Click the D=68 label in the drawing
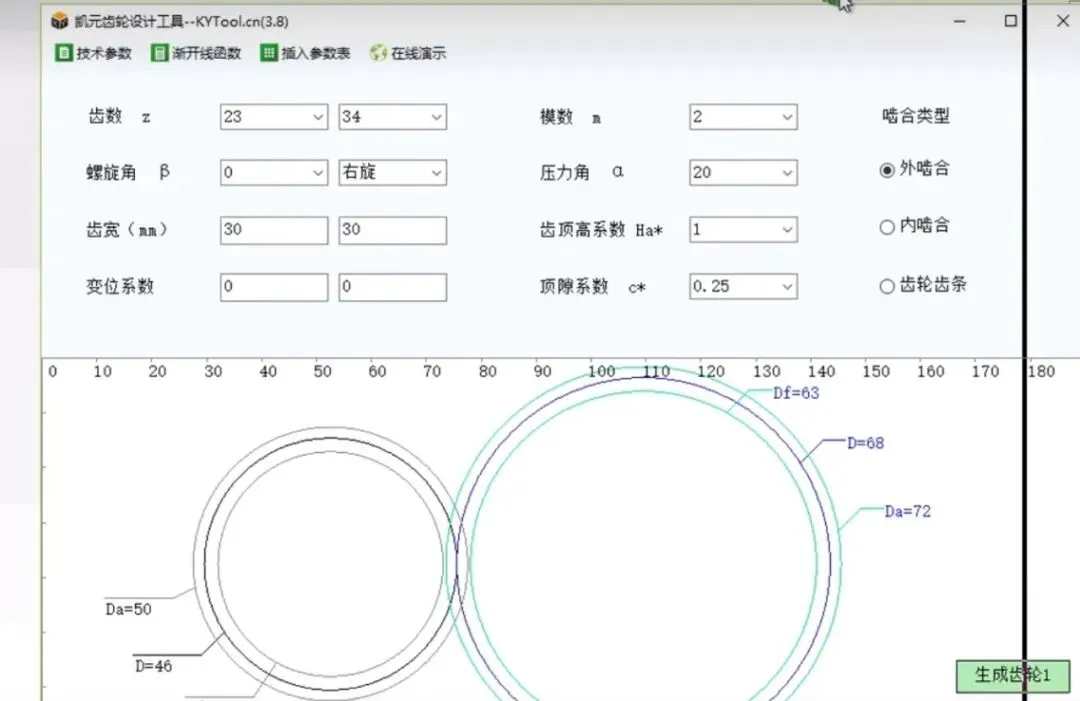The image size is (1080, 701). tap(865, 443)
